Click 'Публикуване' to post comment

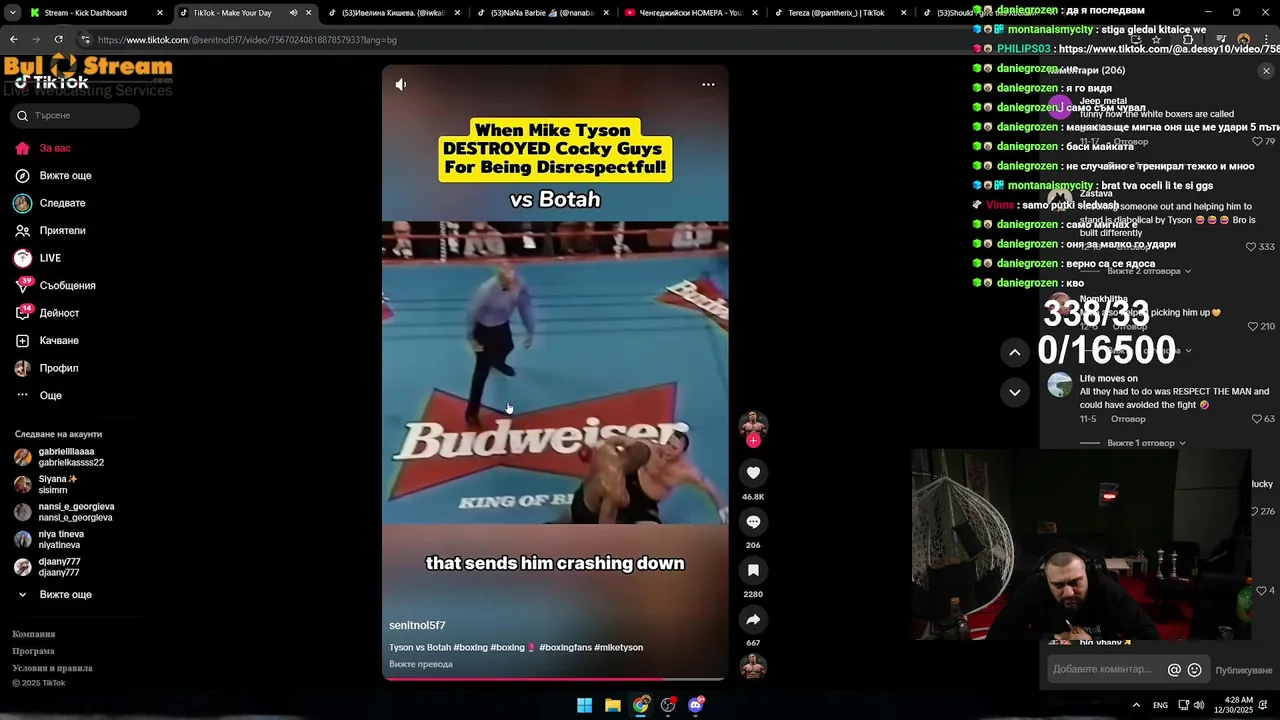pyautogui.click(x=1243, y=670)
